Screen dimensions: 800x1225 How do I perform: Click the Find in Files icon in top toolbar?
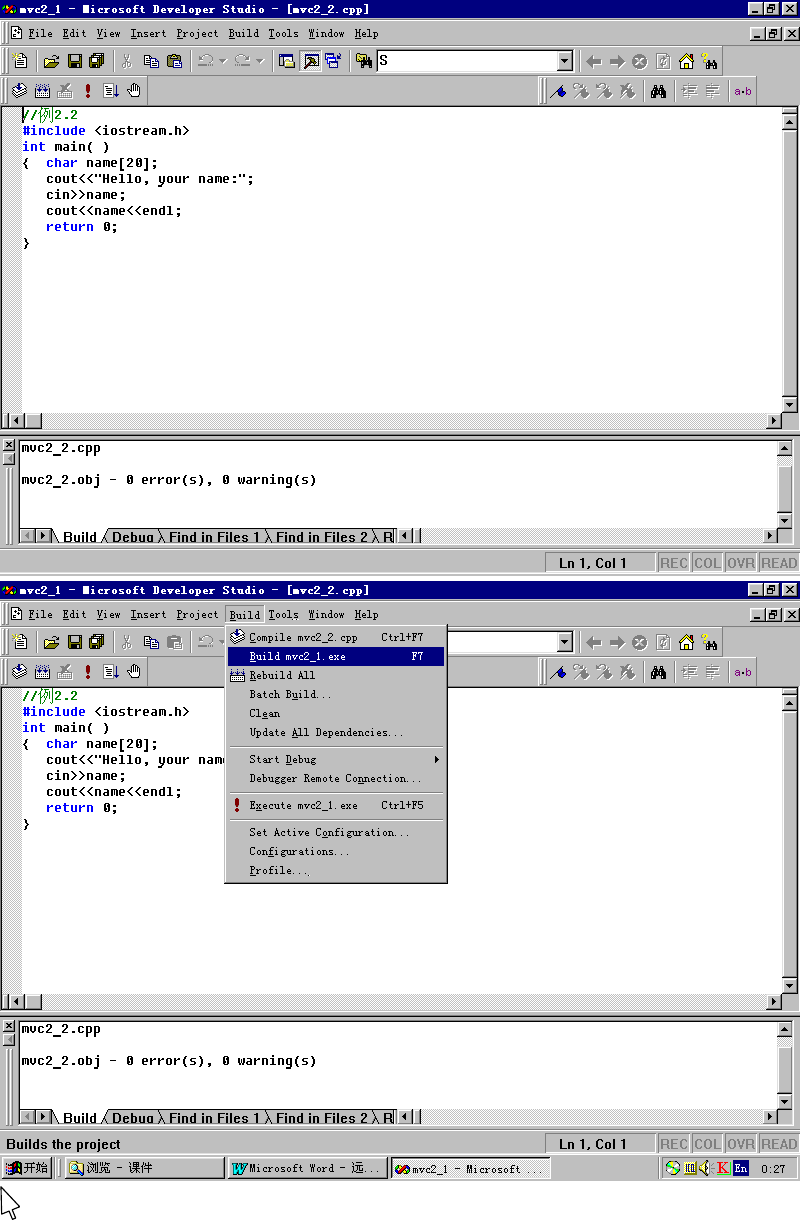click(364, 61)
